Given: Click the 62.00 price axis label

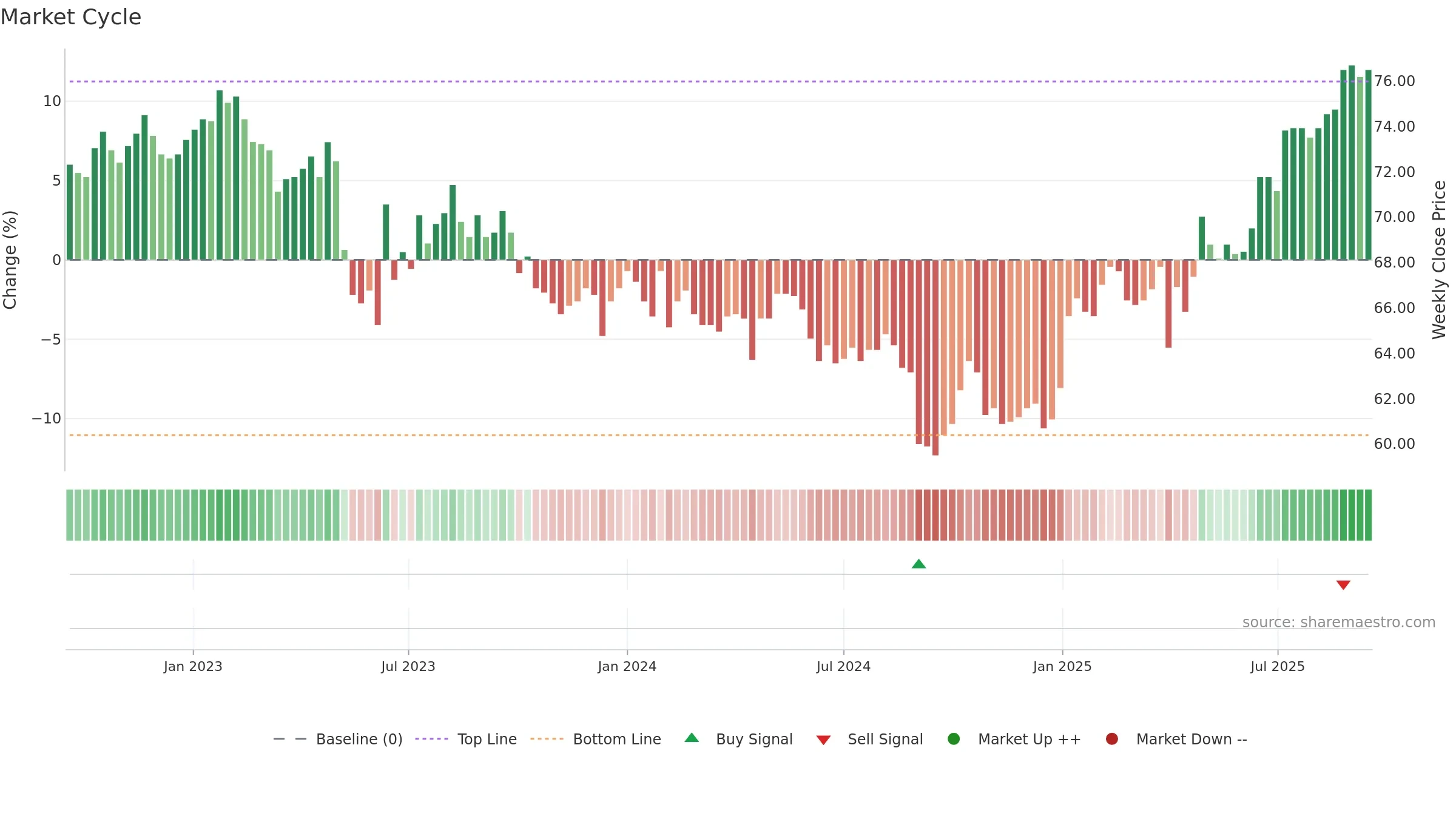Looking at the screenshot, I should (x=1395, y=399).
